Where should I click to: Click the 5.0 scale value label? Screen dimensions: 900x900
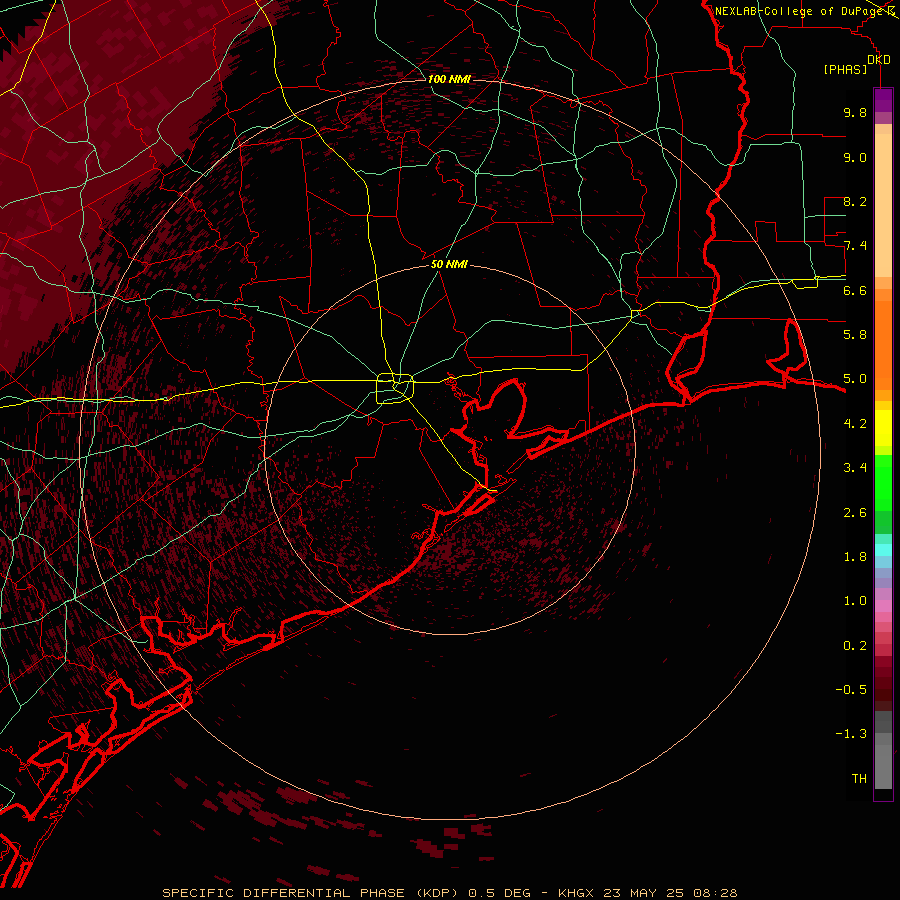pyautogui.click(x=855, y=379)
